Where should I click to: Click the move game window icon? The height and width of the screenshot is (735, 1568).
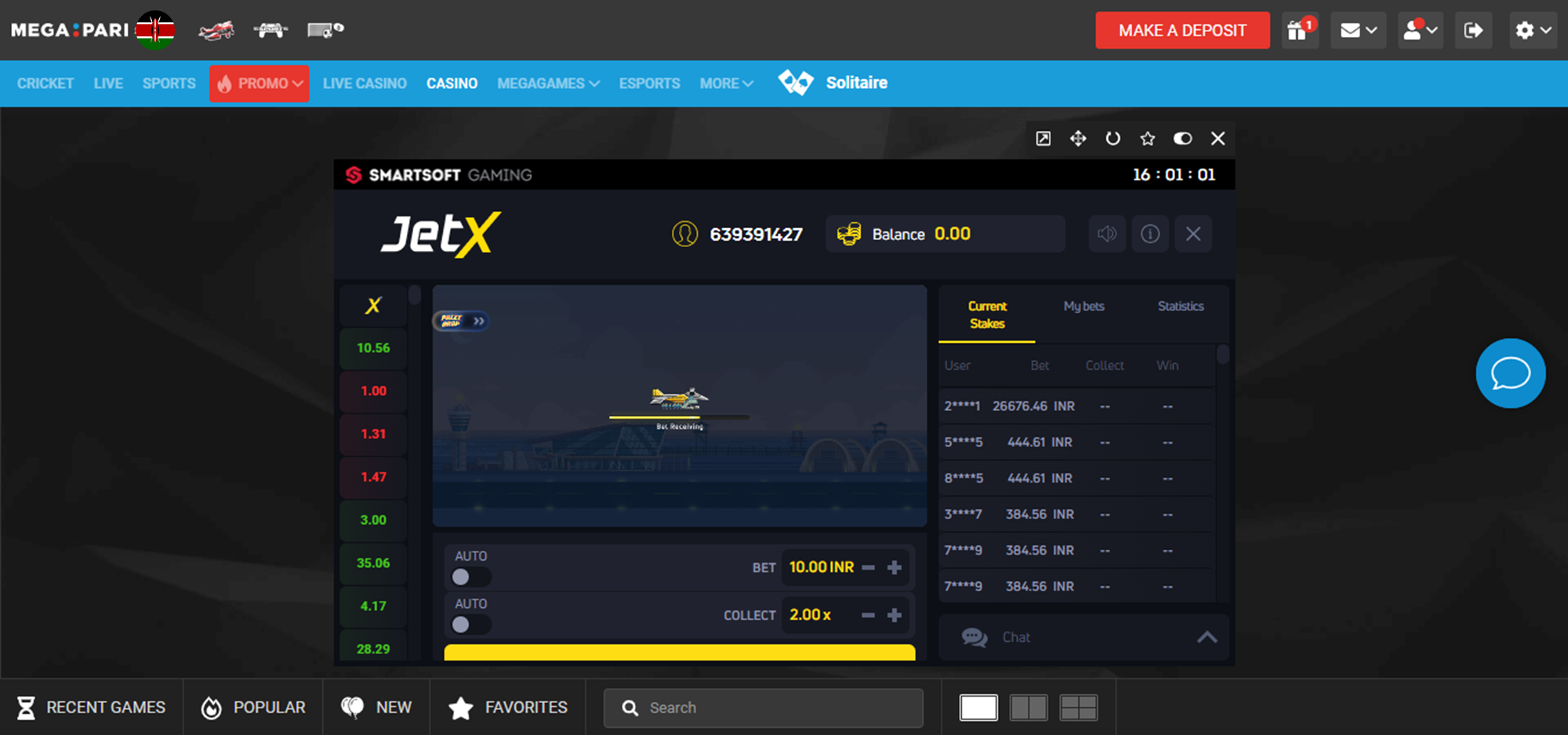coord(1078,139)
